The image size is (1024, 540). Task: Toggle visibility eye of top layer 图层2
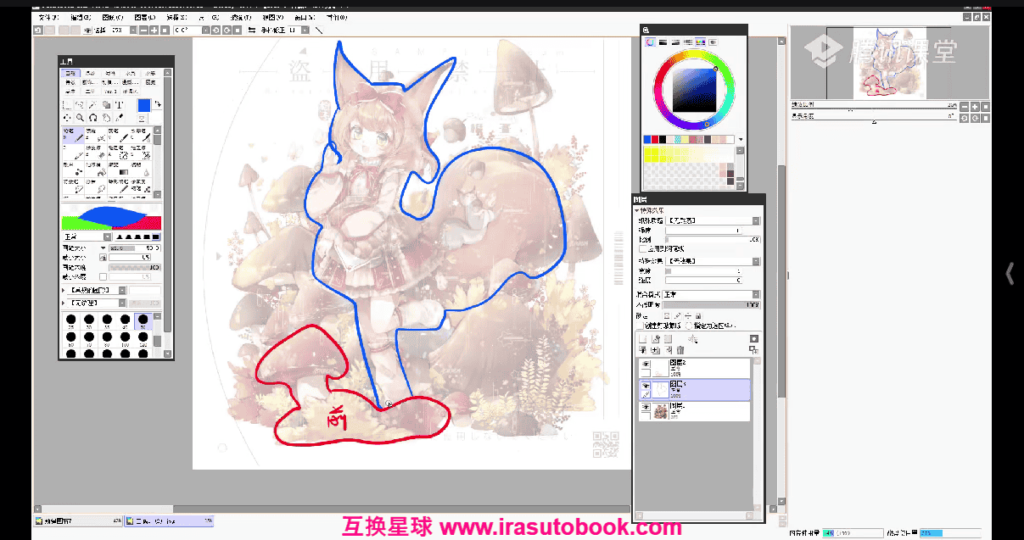tap(646, 364)
